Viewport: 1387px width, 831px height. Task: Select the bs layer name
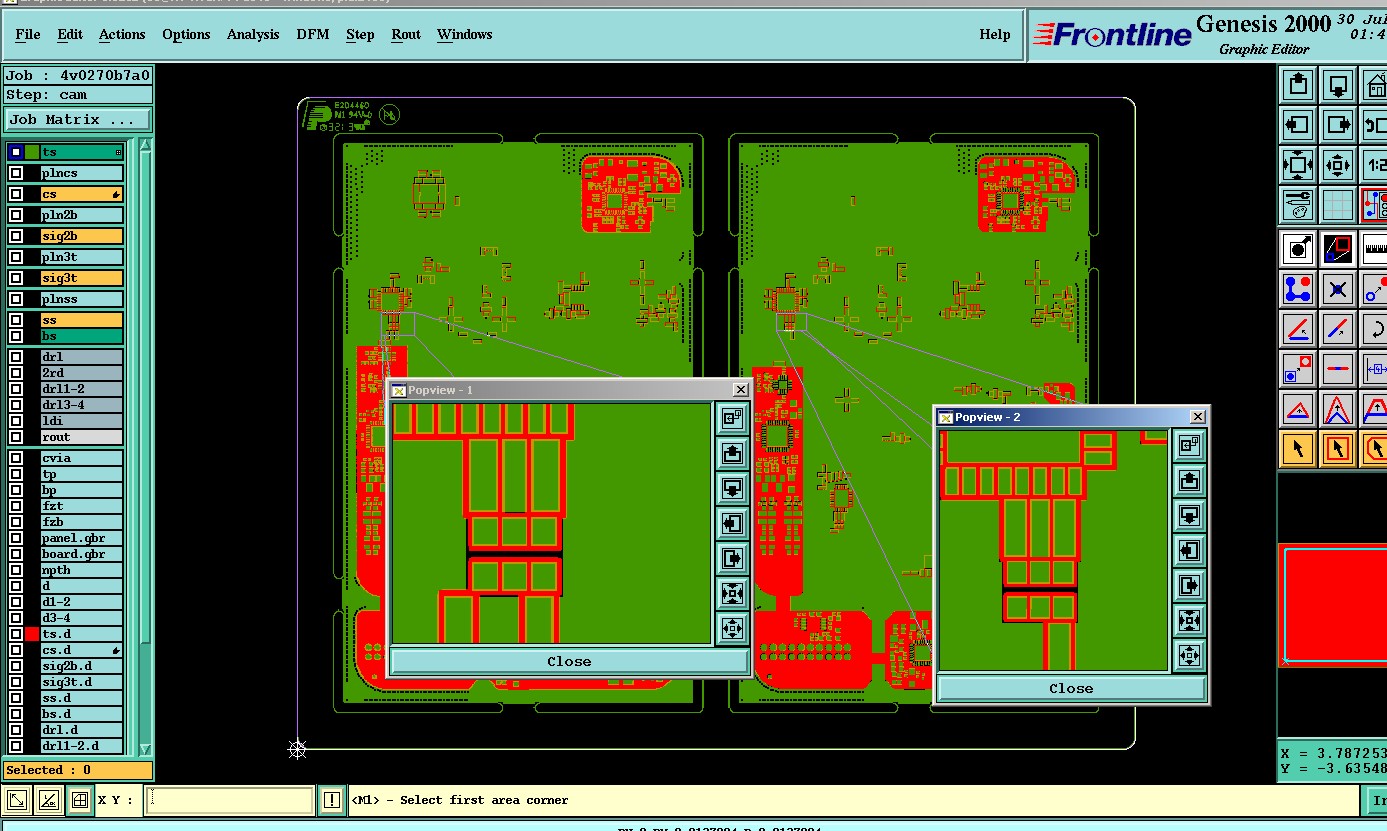[82, 336]
